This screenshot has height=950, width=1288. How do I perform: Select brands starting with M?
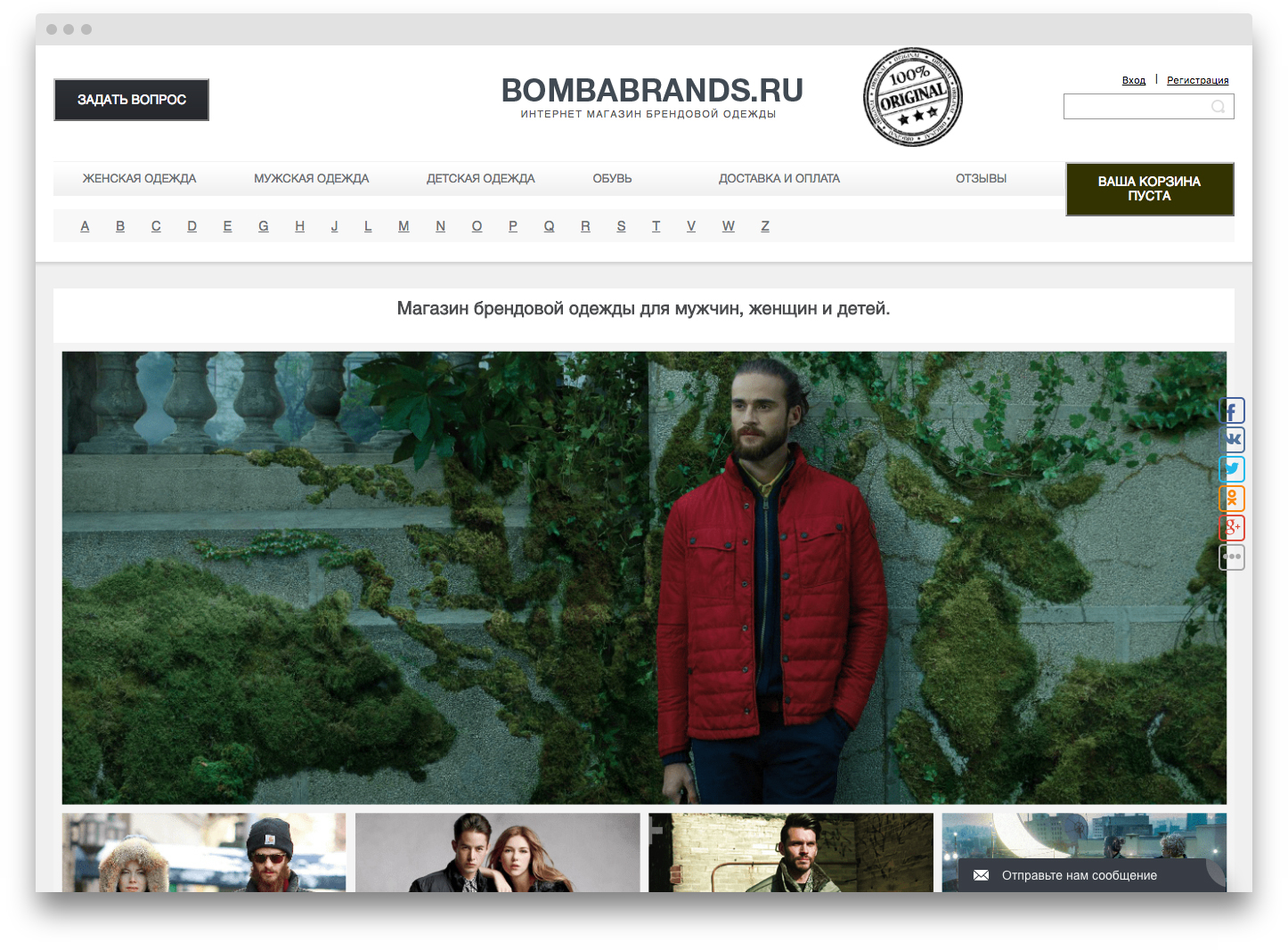coord(404,226)
